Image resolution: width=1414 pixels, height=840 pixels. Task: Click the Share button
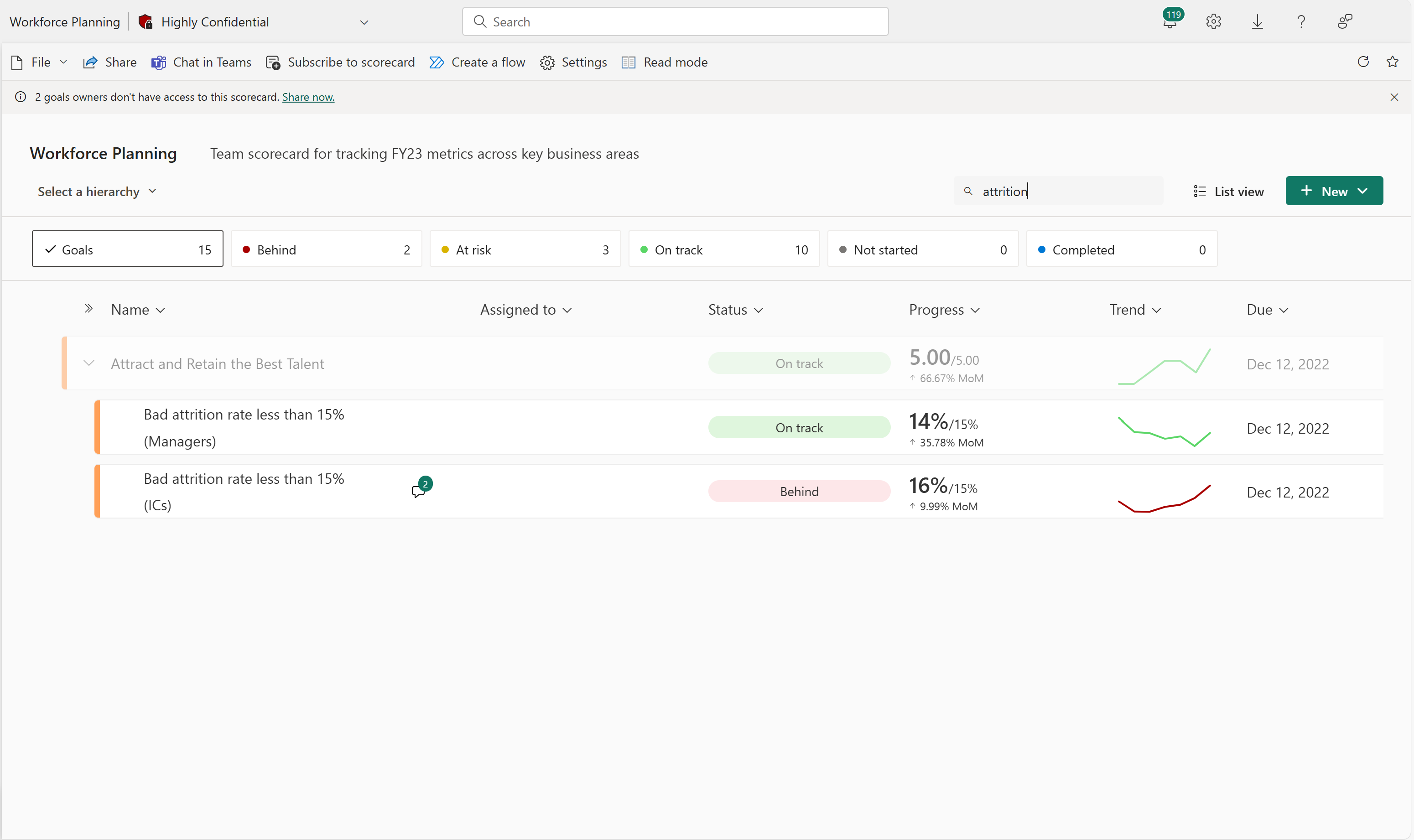coord(109,62)
